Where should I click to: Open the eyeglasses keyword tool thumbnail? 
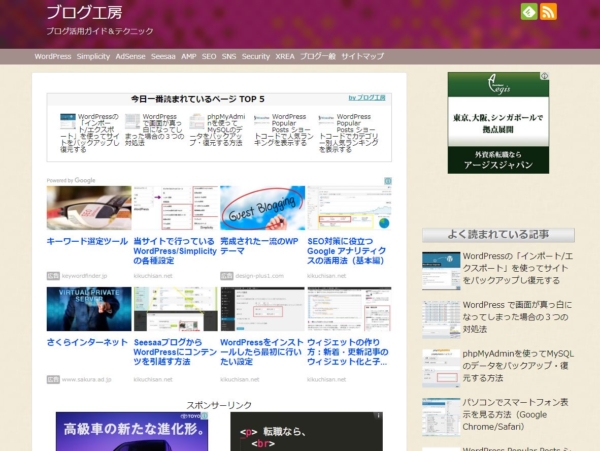tap(88, 208)
